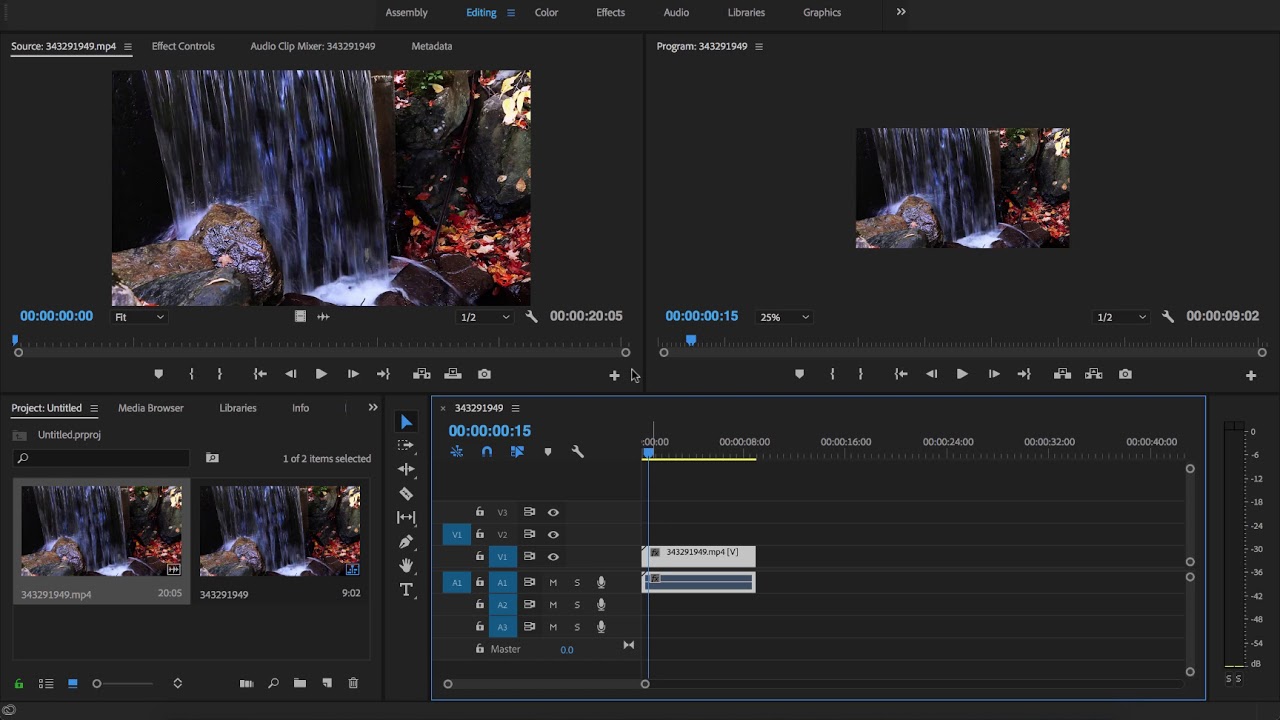Click the project thumbnail size slider

click(97, 684)
